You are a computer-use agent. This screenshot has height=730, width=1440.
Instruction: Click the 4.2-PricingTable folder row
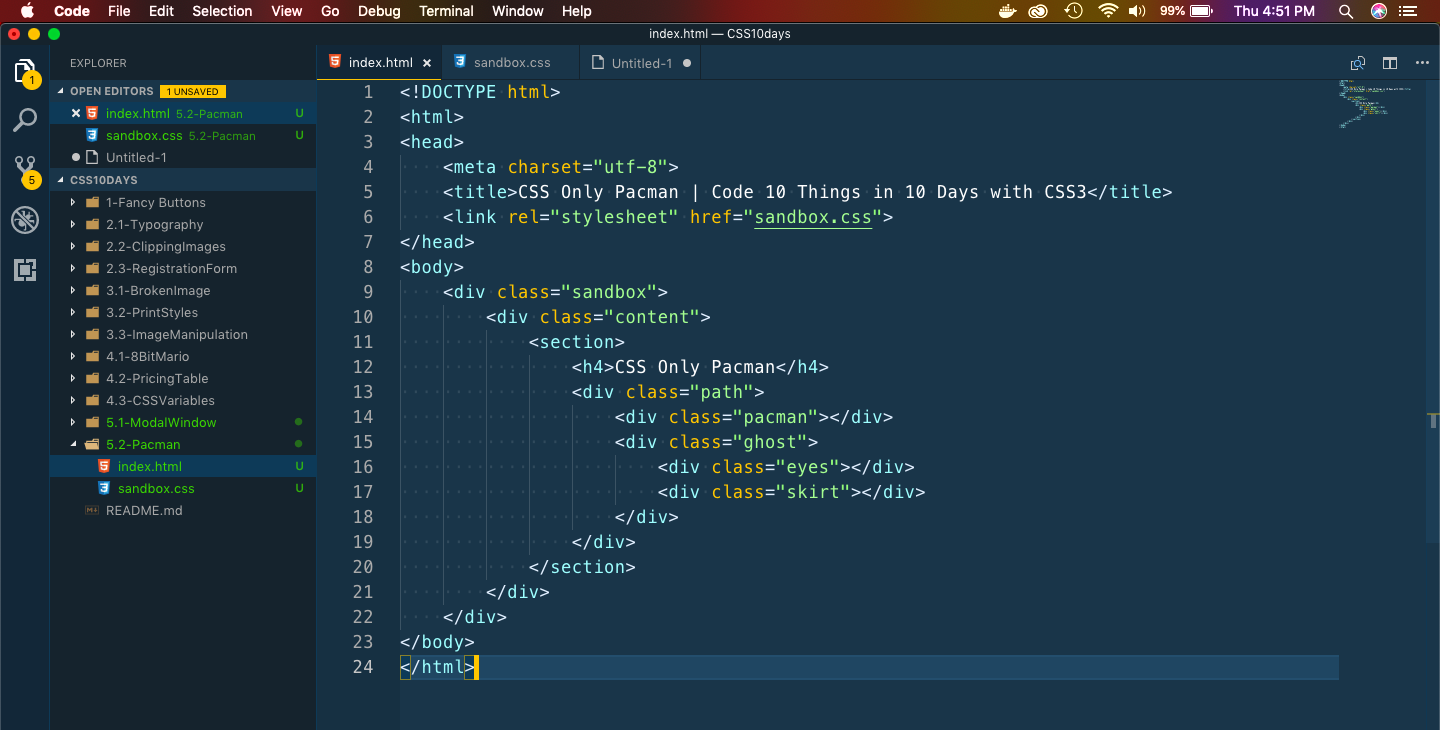click(x=183, y=378)
